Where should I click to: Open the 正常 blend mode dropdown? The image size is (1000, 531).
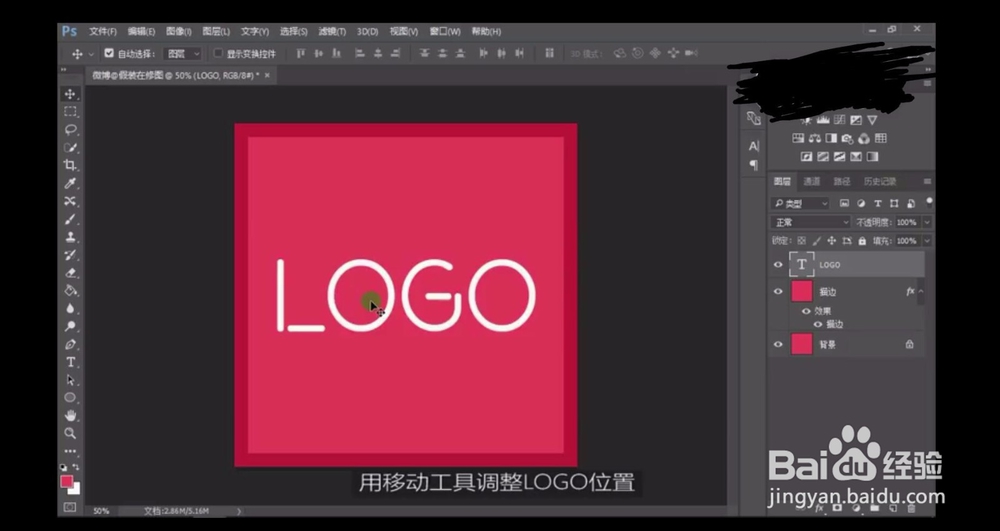coord(811,222)
